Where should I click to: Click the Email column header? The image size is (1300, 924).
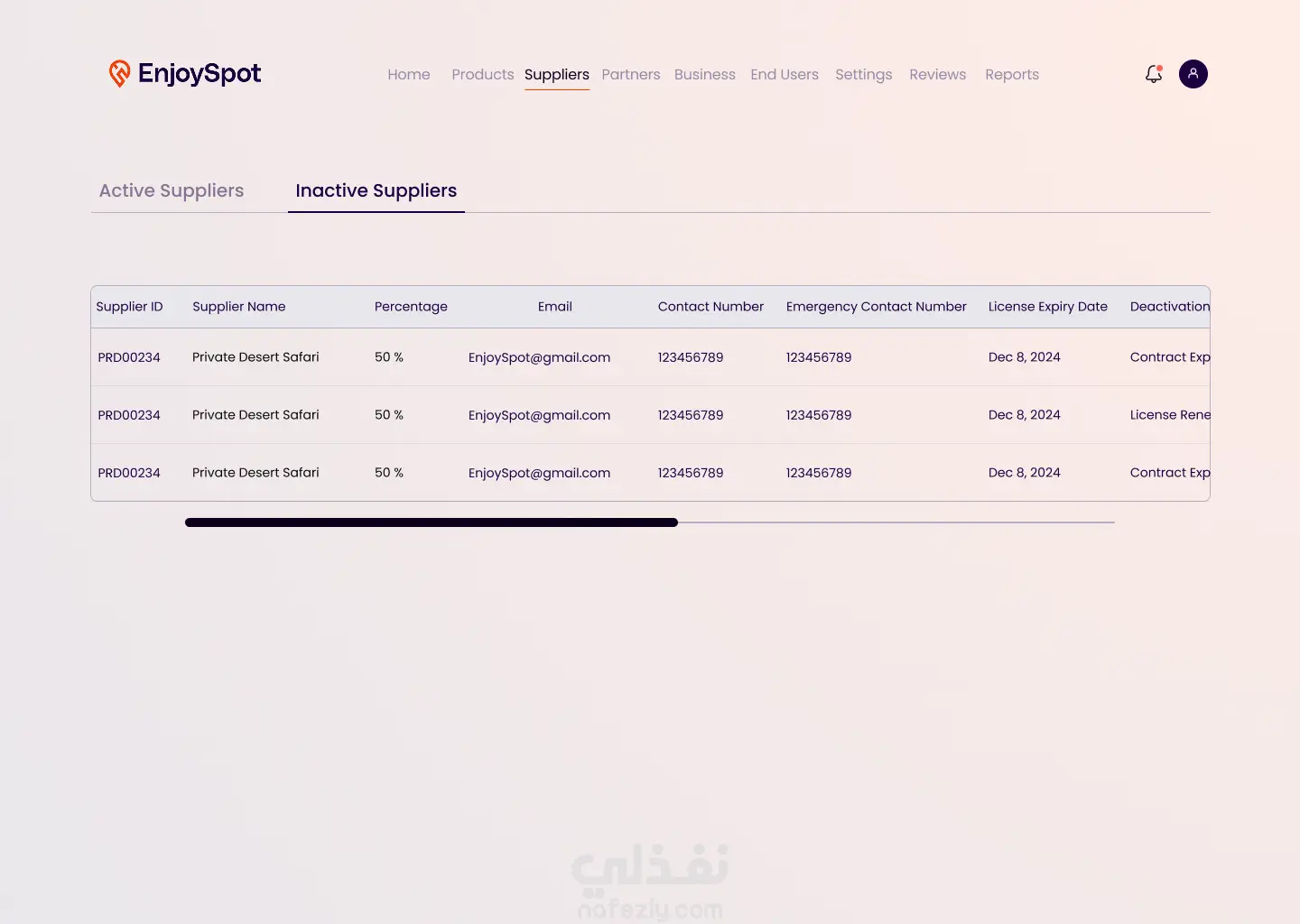555,307
